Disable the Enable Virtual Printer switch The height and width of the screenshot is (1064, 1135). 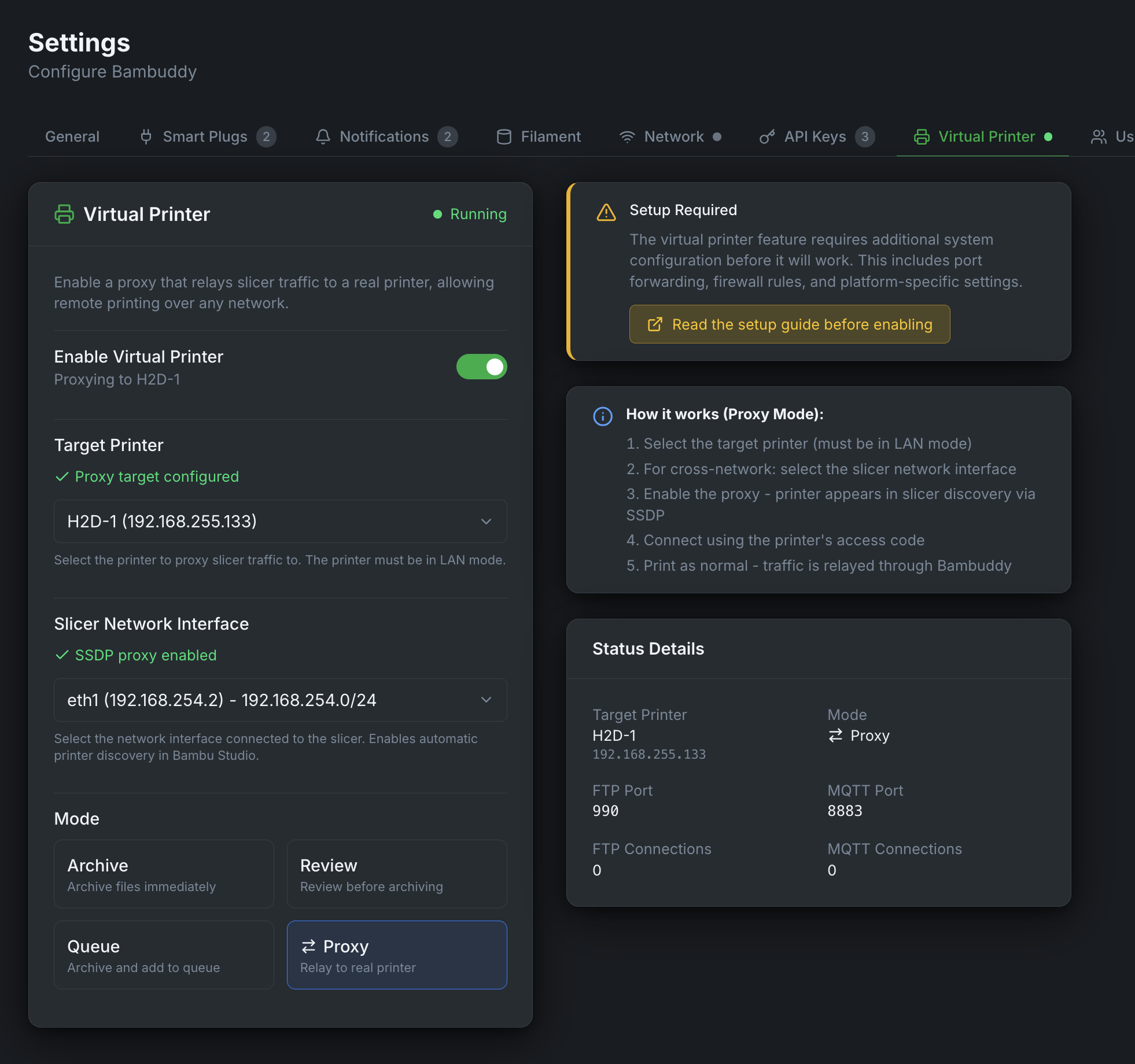point(482,367)
